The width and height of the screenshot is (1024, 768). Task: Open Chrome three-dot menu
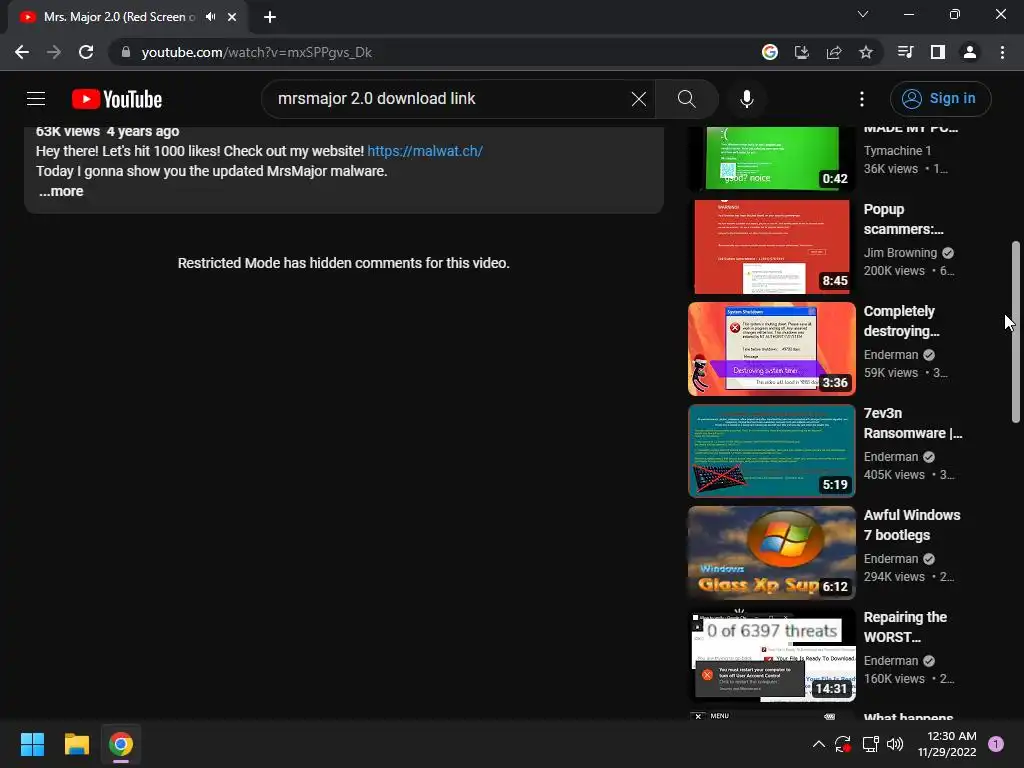coord(1002,52)
